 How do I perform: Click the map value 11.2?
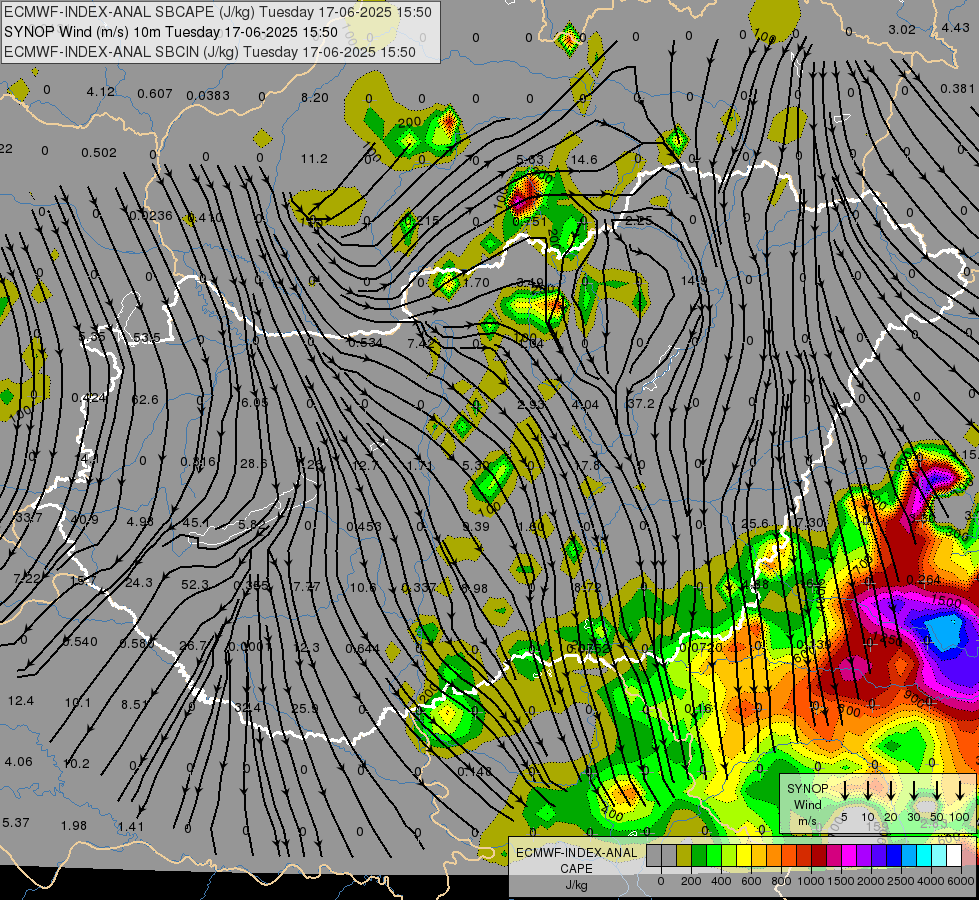(x=314, y=159)
